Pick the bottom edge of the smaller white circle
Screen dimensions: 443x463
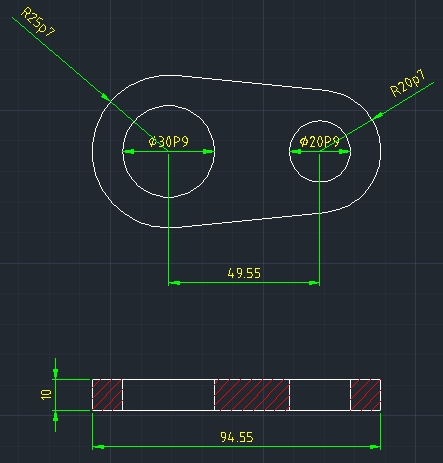click(x=320, y=182)
